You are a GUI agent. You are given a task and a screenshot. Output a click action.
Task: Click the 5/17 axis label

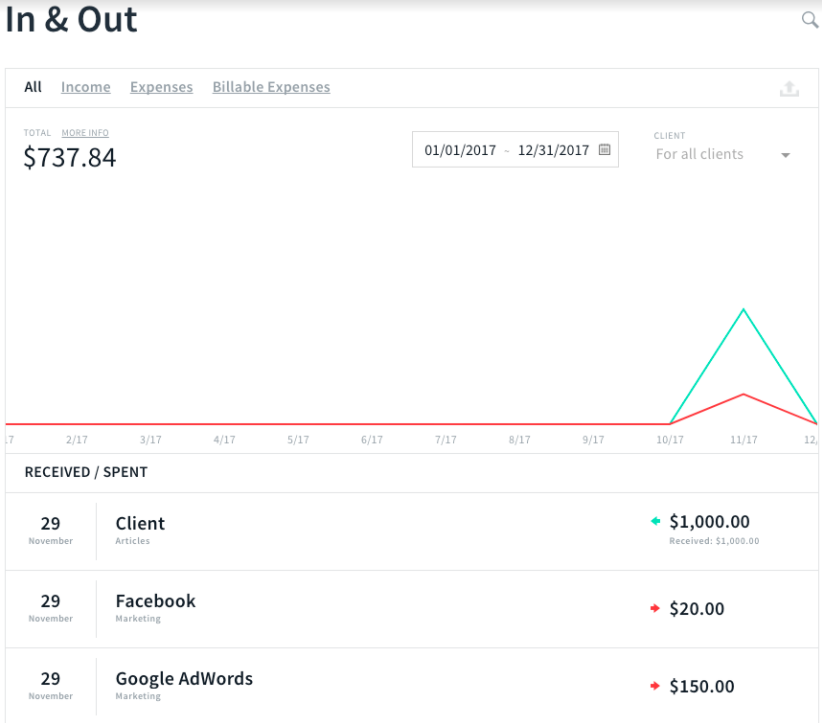click(298, 440)
